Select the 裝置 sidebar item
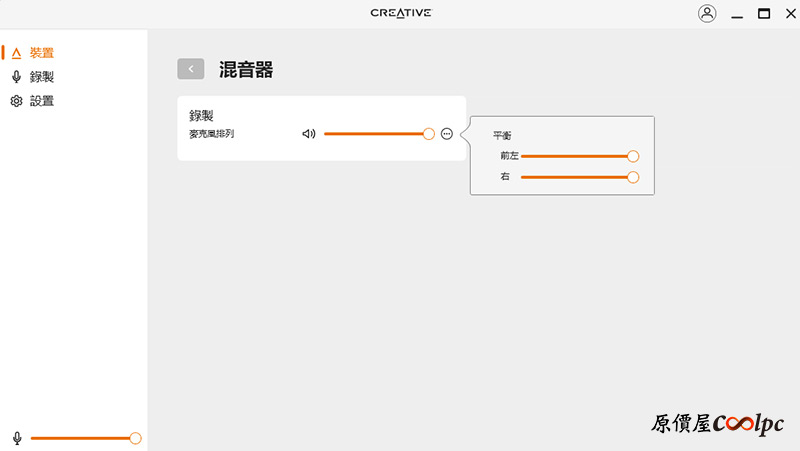Viewport: 800px width, 451px height. tap(32, 53)
